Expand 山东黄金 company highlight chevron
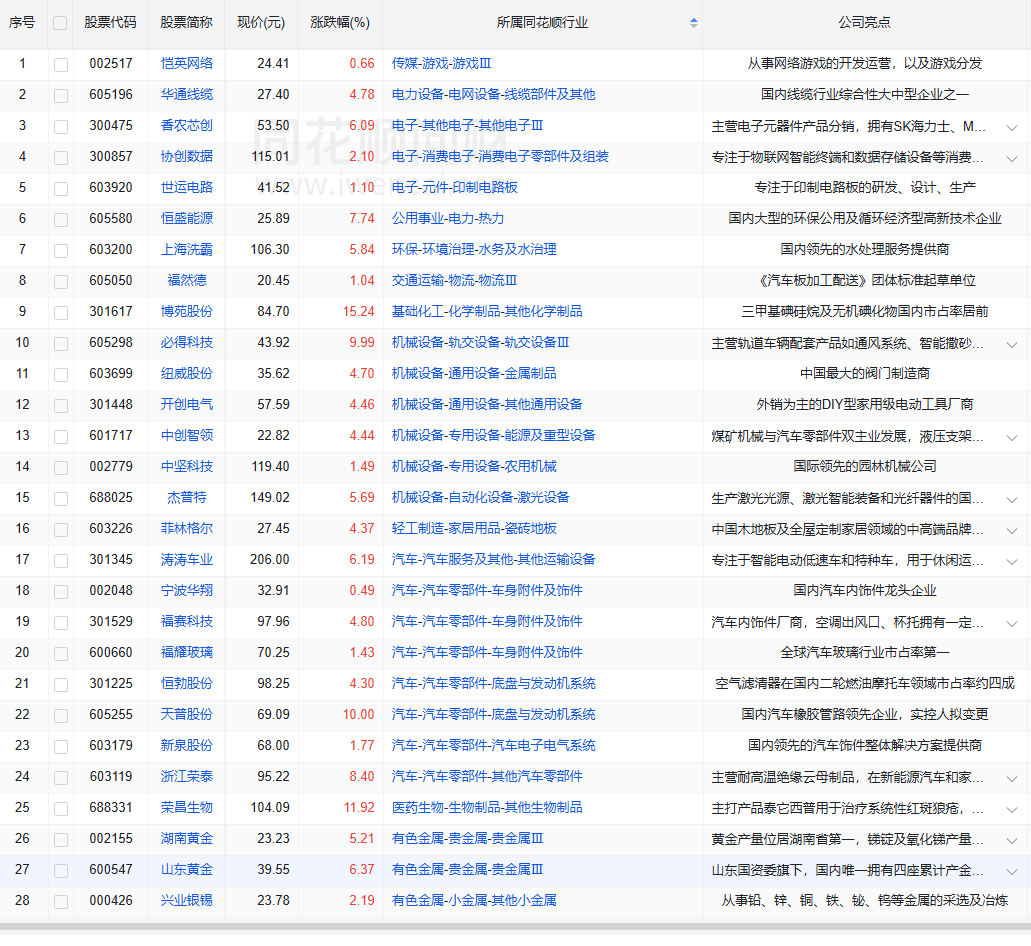This screenshot has height=946, width=1031. tap(1011, 871)
